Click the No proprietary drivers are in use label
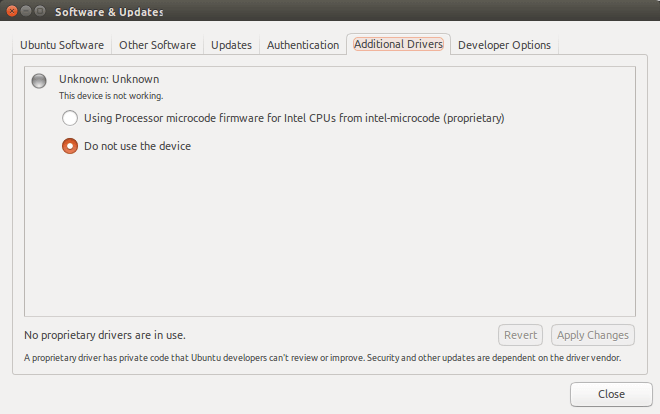660x414 pixels. [x=105, y=335]
